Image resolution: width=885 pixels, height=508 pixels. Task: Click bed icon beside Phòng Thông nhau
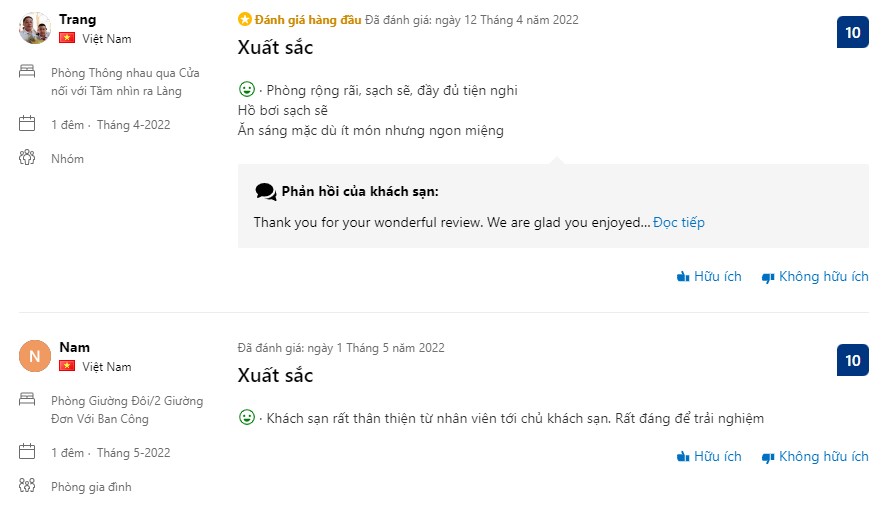click(x=27, y=72)
